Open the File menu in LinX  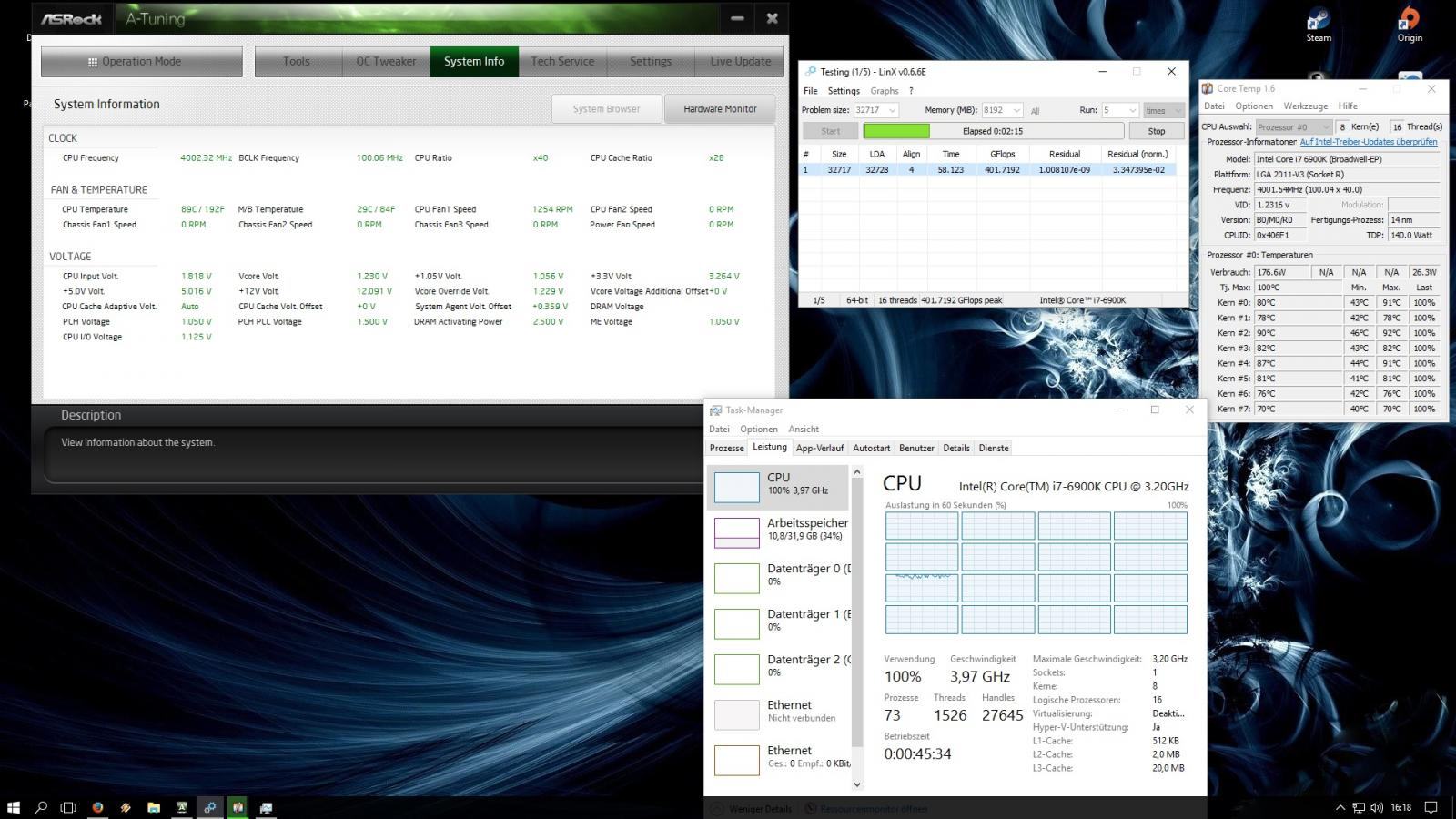tap(810, 91)
